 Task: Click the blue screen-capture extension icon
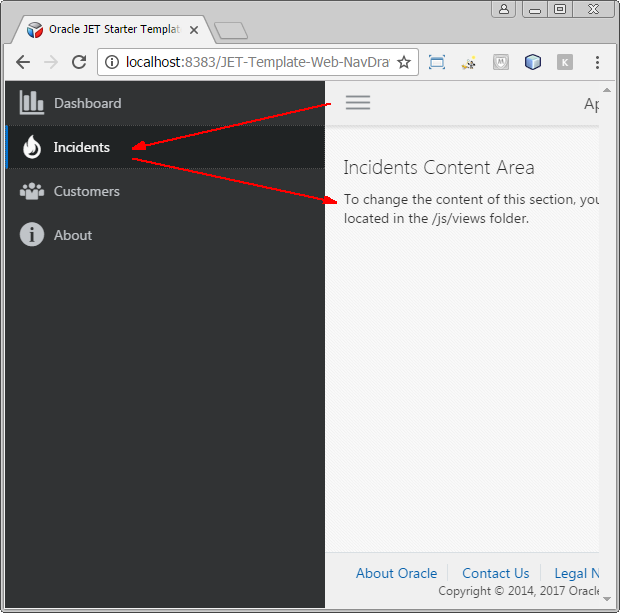(437, 62)
